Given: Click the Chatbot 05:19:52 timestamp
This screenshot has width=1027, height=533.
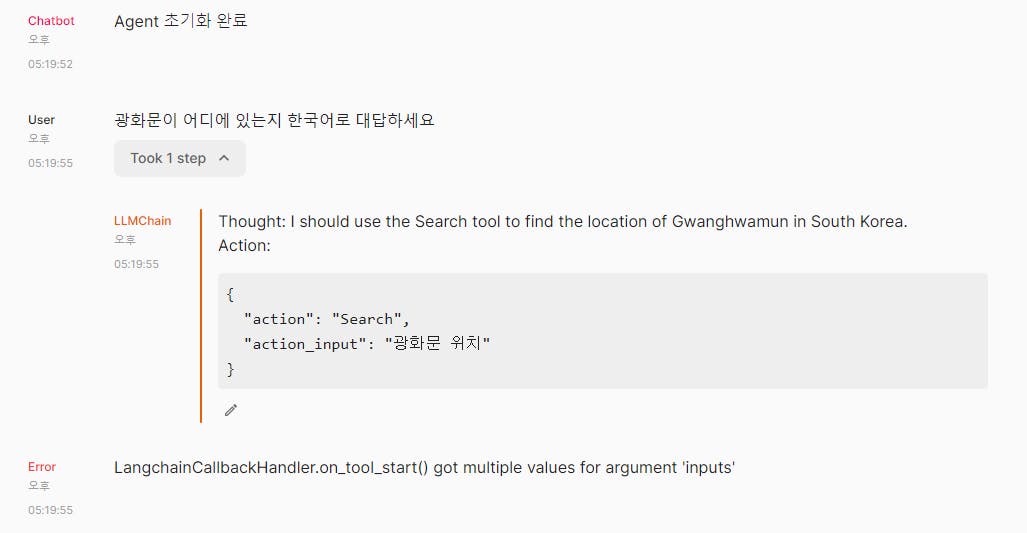Looking at the screenshot, I should [50, 64].
